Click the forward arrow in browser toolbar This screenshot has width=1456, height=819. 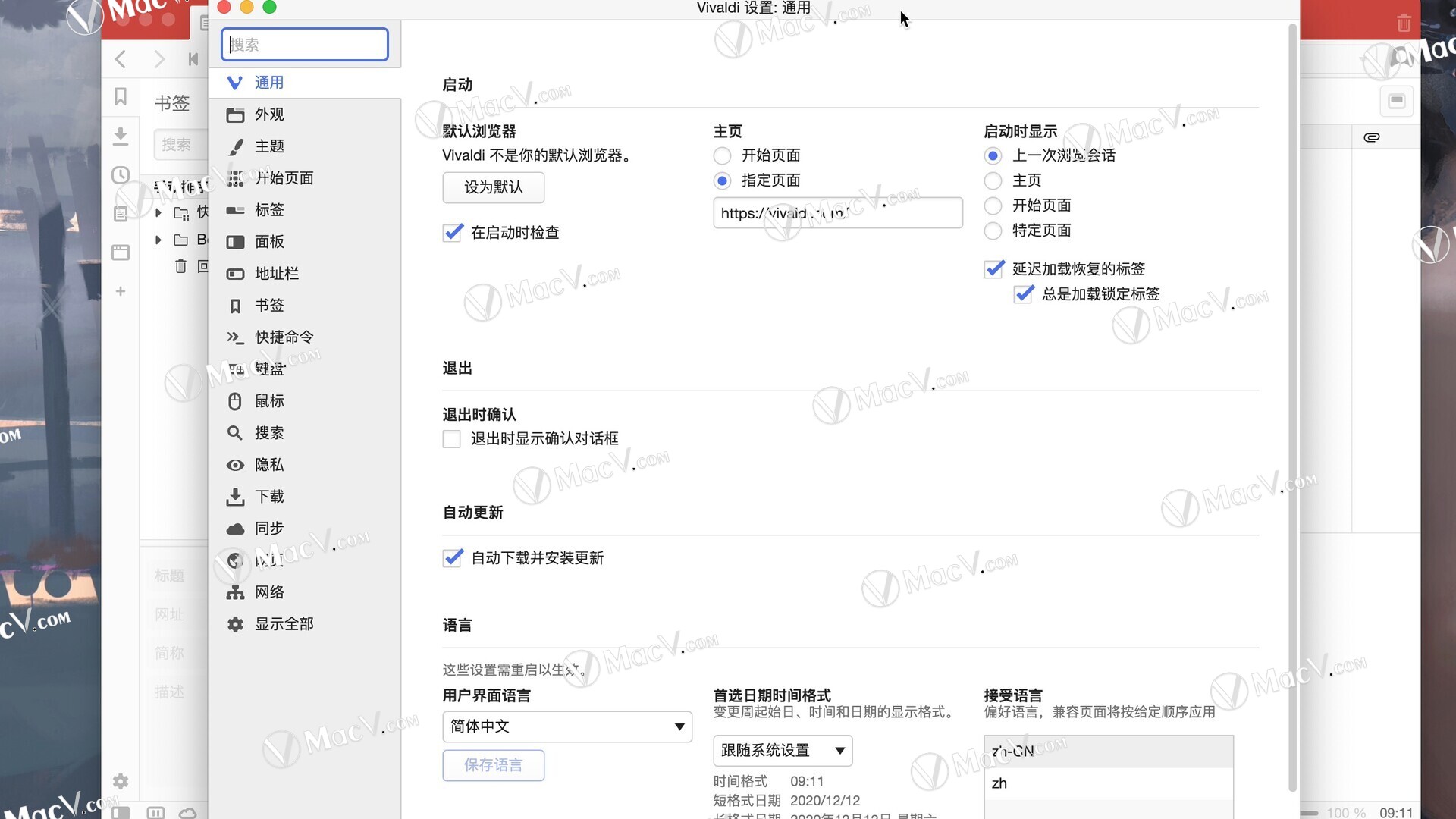159,59
